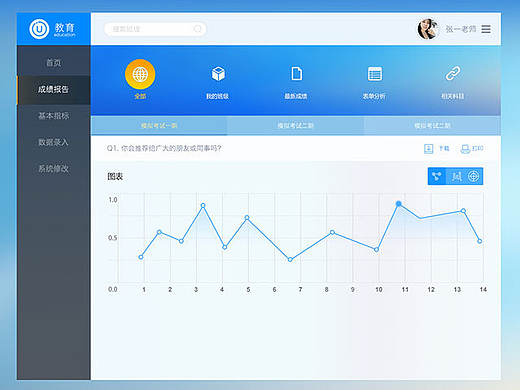Click the cube 我的班级 icon

point(218,74)
